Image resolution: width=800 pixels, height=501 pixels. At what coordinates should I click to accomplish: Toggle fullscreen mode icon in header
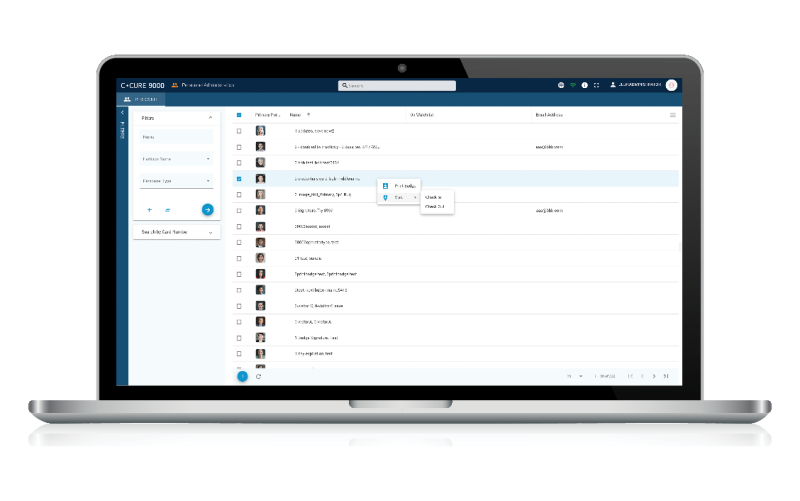point(597,86)
